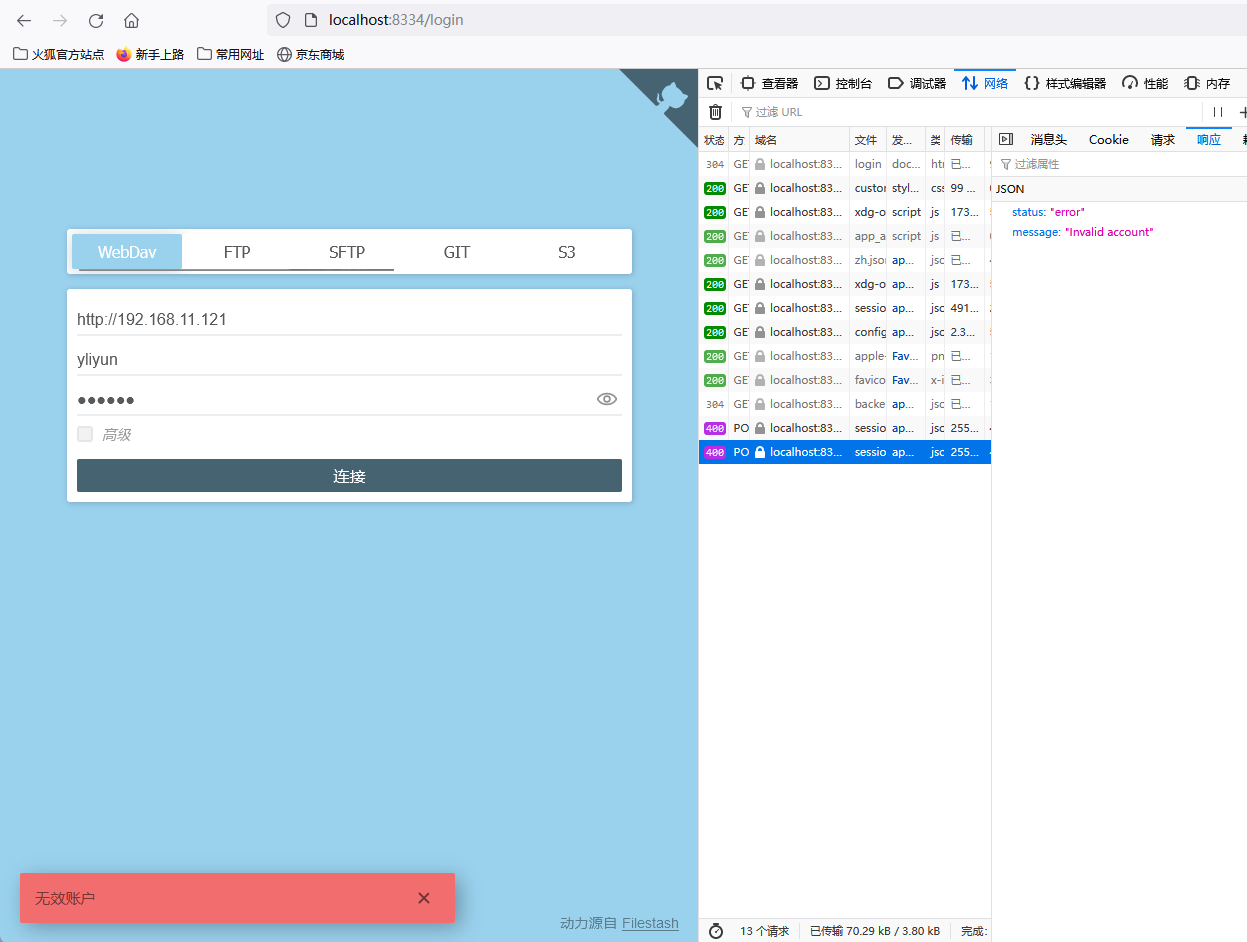Open the 控制台 console panel
Screen dimensions: 1247x942
point(843,83)
